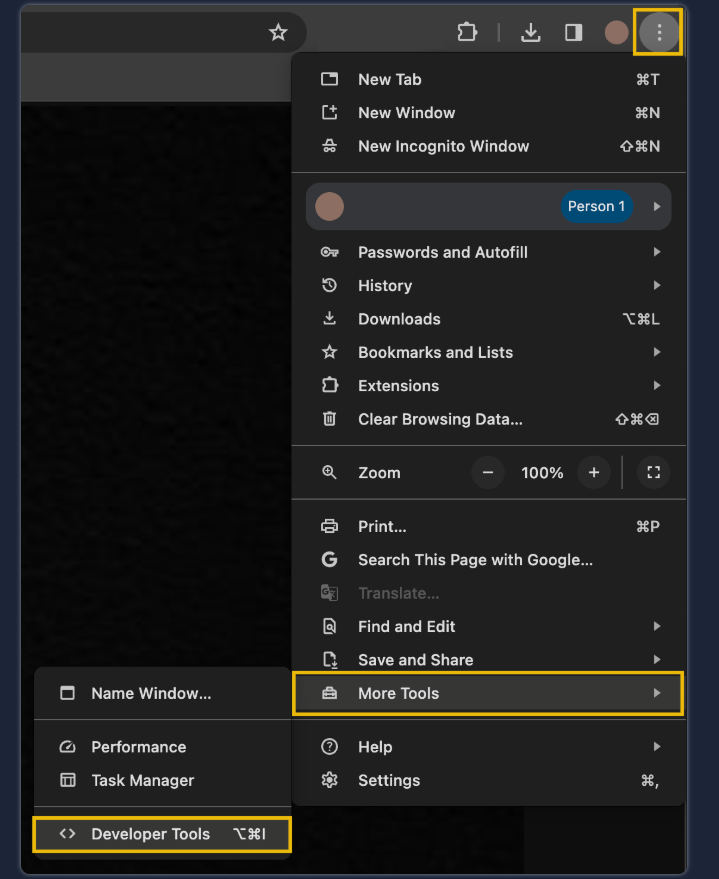Increase zoom with the plus button

[594, 473]
